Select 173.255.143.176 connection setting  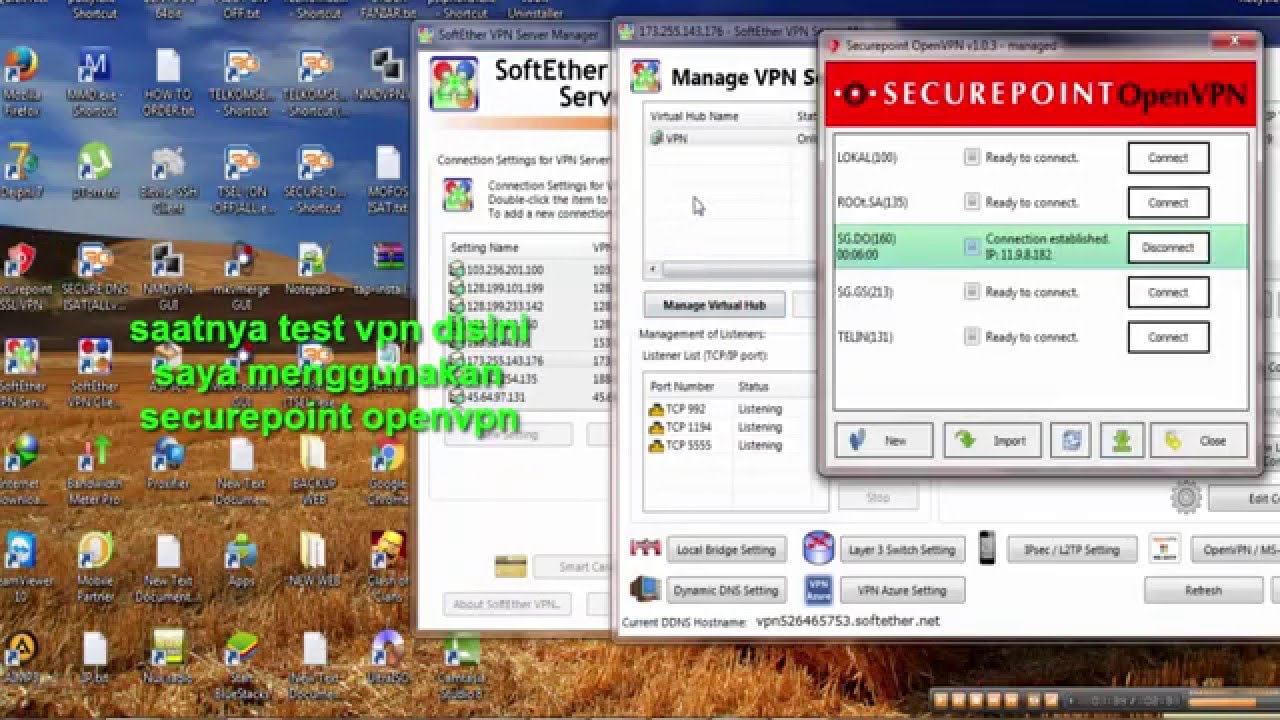point(530,361)
